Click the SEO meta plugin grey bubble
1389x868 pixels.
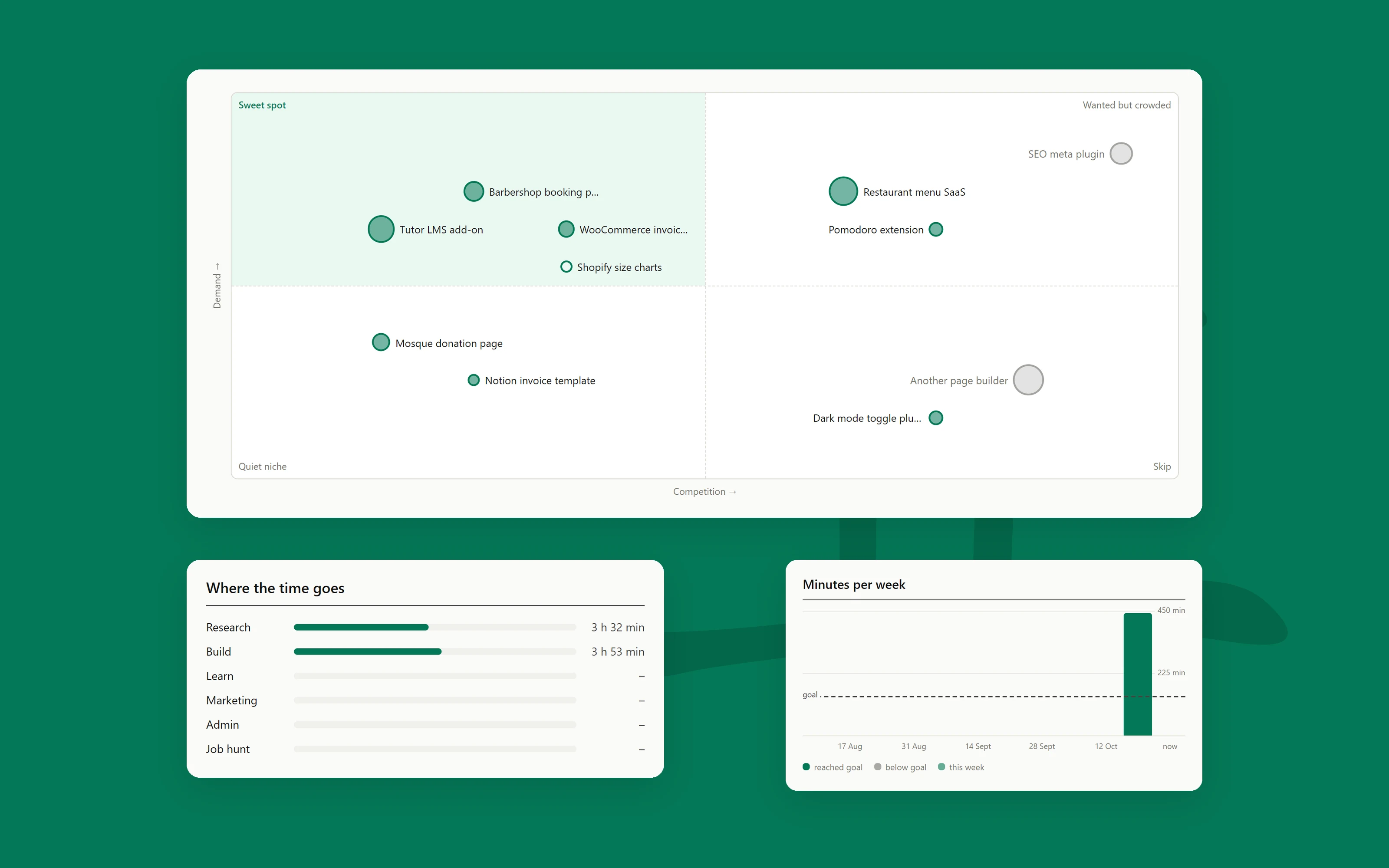click(x=1121, y=153)
